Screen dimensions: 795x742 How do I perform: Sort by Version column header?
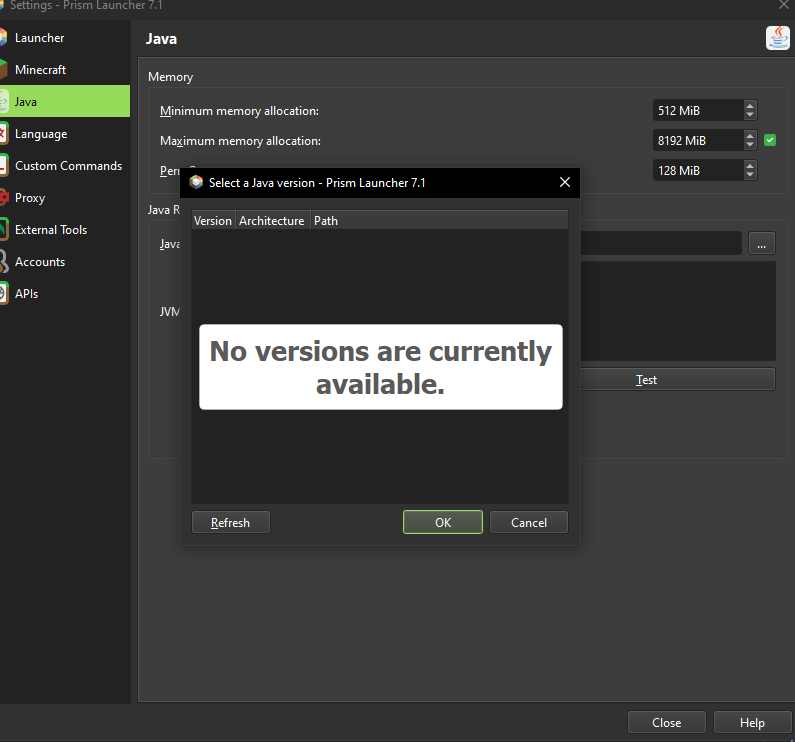(x=213, y=221)
